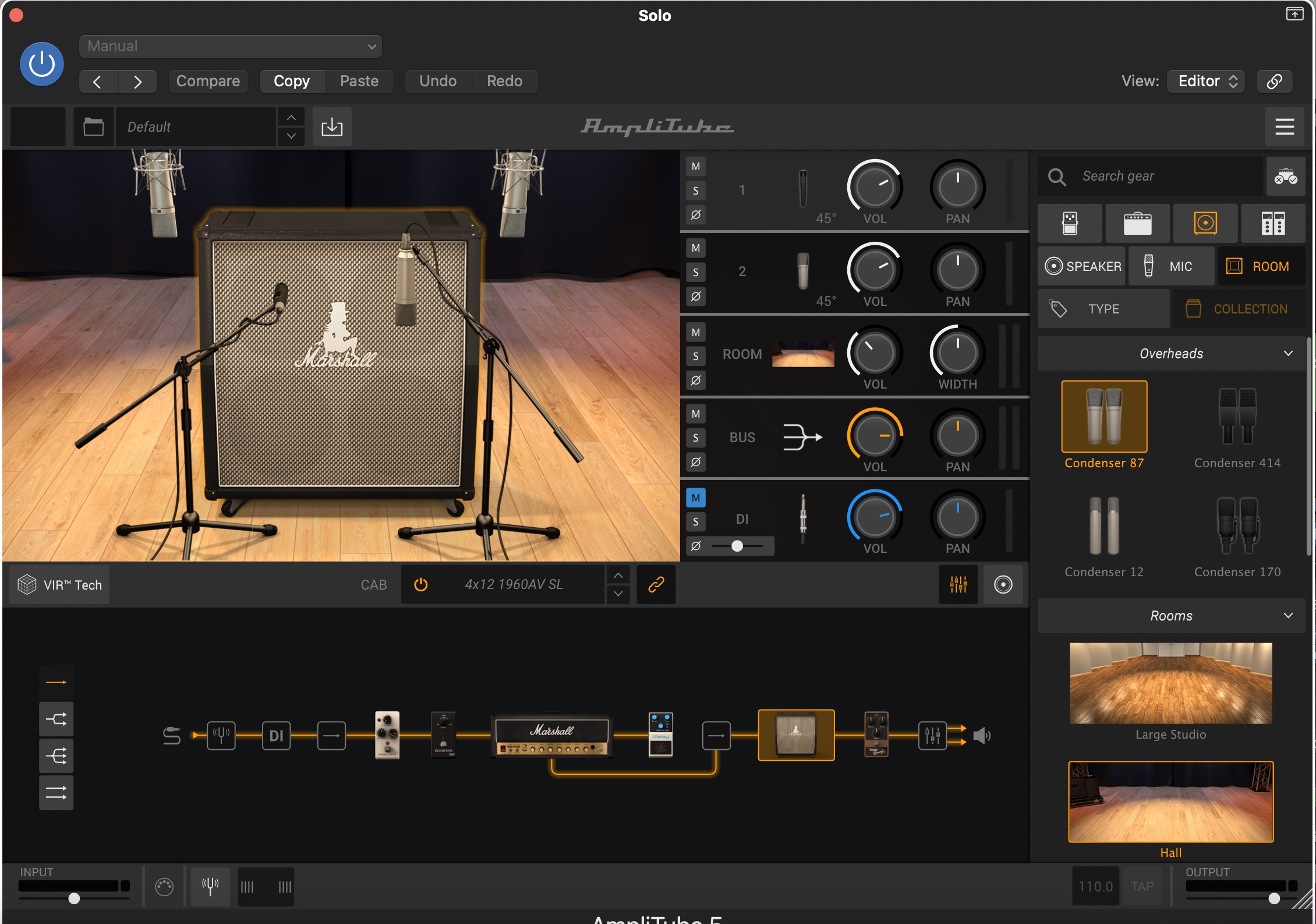Step cabinet model up arrow

coord(618,576)
